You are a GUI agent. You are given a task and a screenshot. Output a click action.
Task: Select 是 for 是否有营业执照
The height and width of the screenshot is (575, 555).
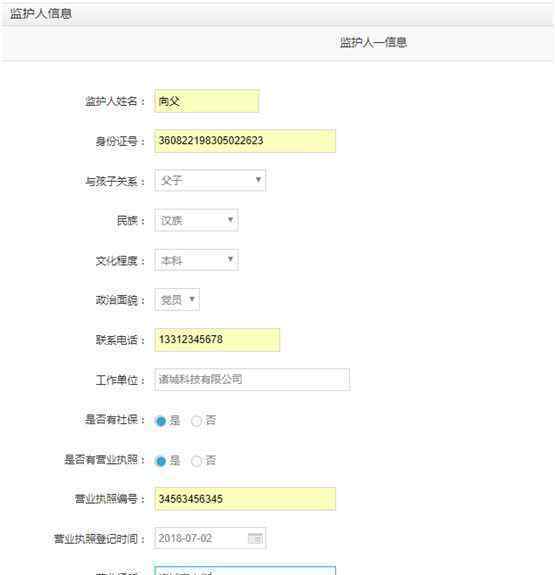160,461
